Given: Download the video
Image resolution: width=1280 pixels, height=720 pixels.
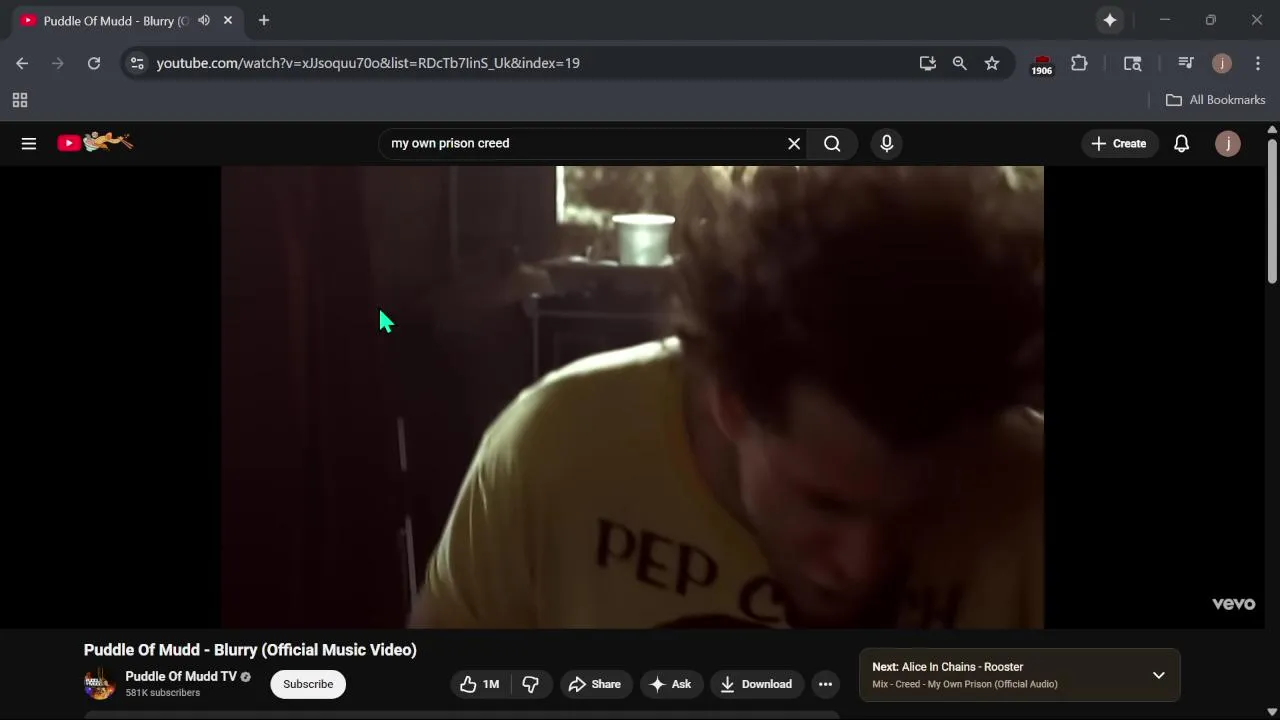Looking at the screenshot, I should coord(756,684).
